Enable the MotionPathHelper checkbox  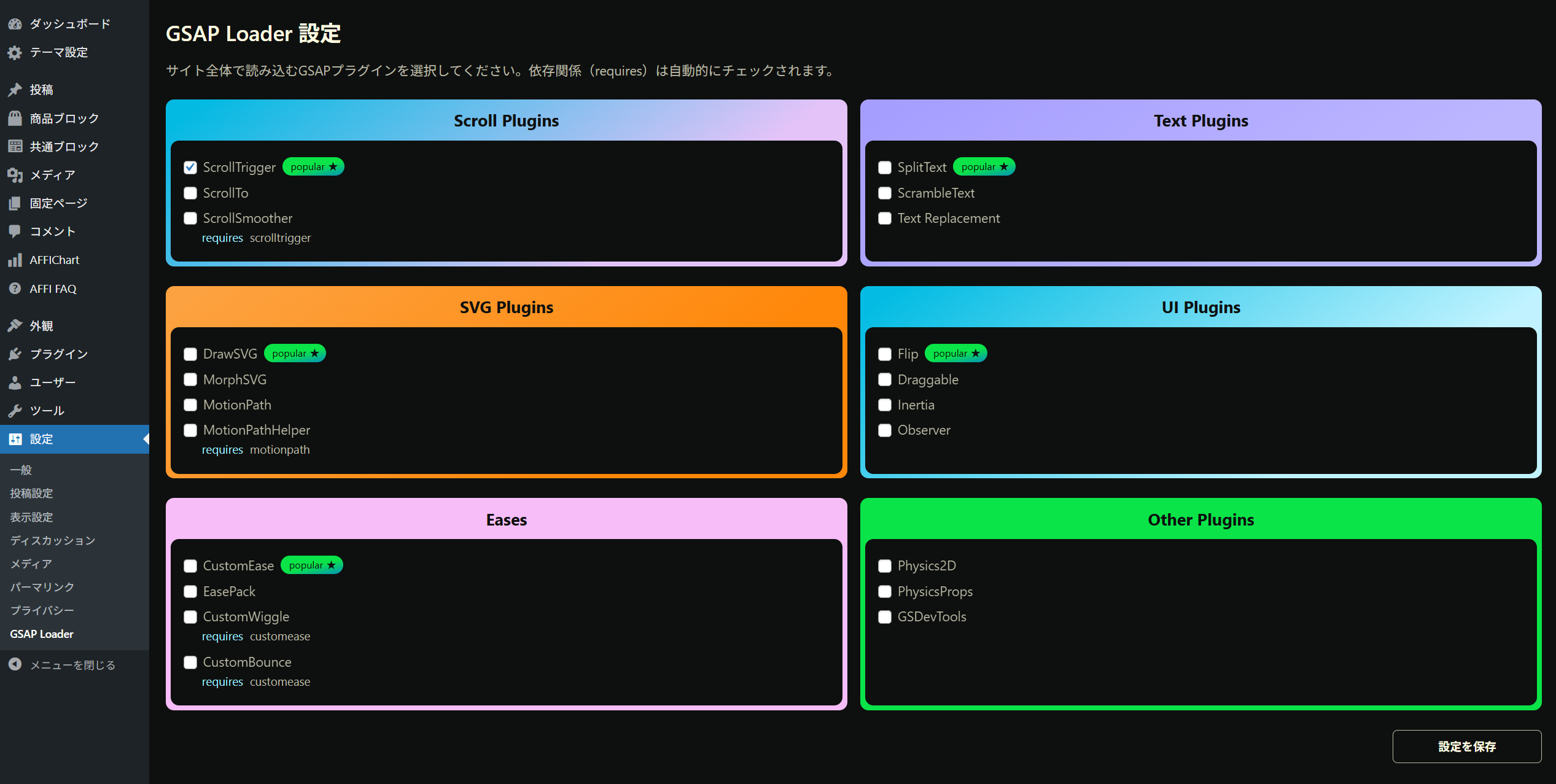(190, 430)
